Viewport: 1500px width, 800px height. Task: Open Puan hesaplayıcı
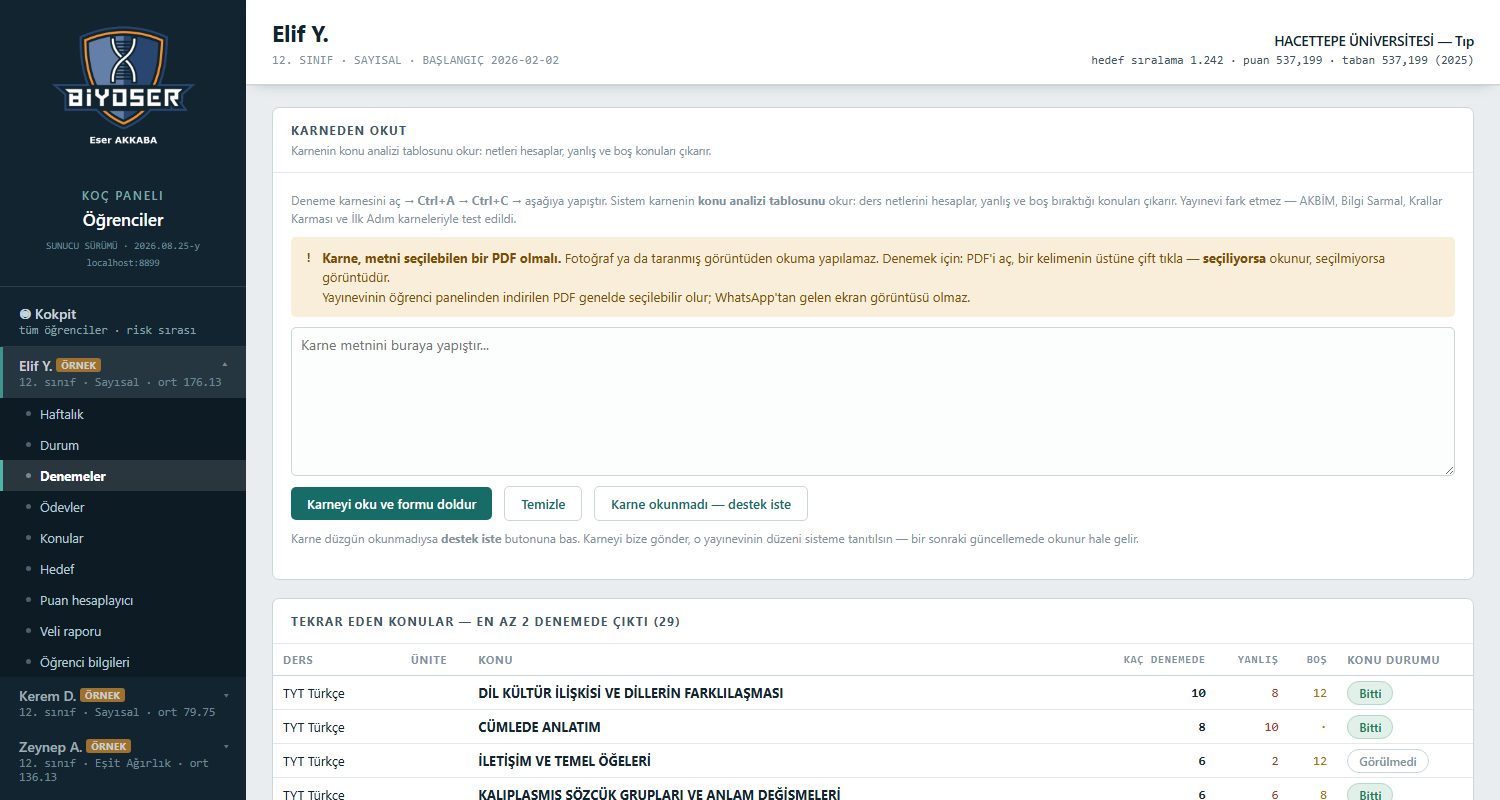pyautogui.click(x=123, y=600)
